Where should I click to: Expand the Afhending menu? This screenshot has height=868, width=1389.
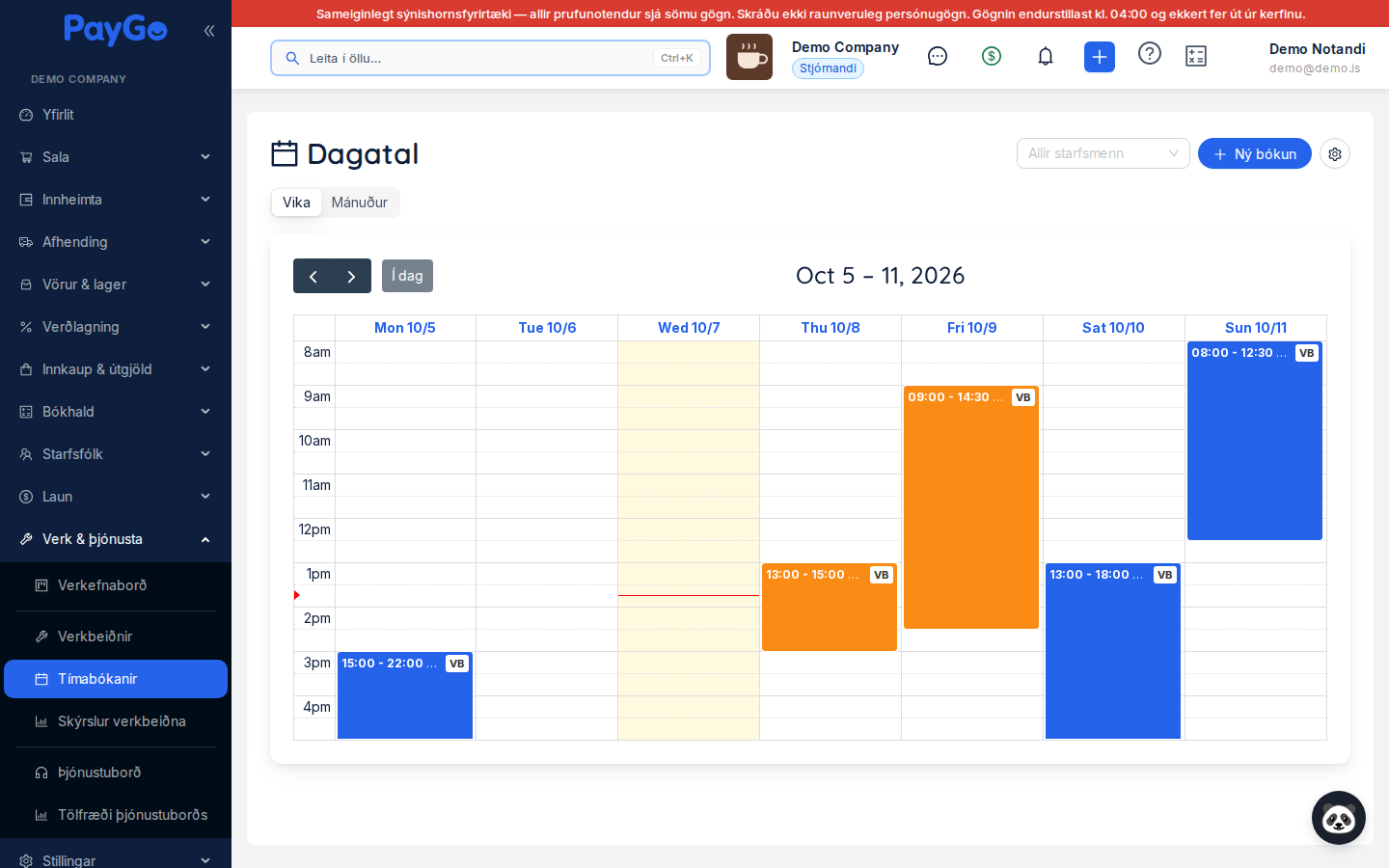[x=116, y=242]
